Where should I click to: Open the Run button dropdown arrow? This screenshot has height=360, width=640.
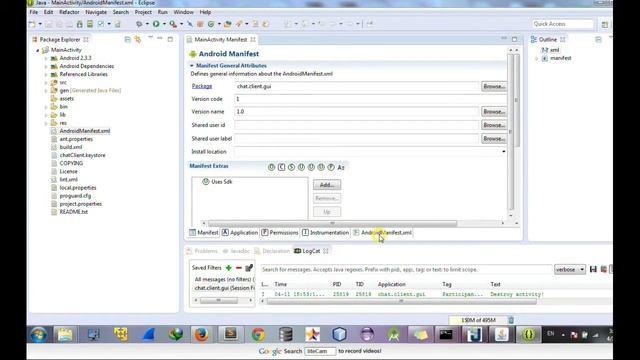(x=164, y=24)
